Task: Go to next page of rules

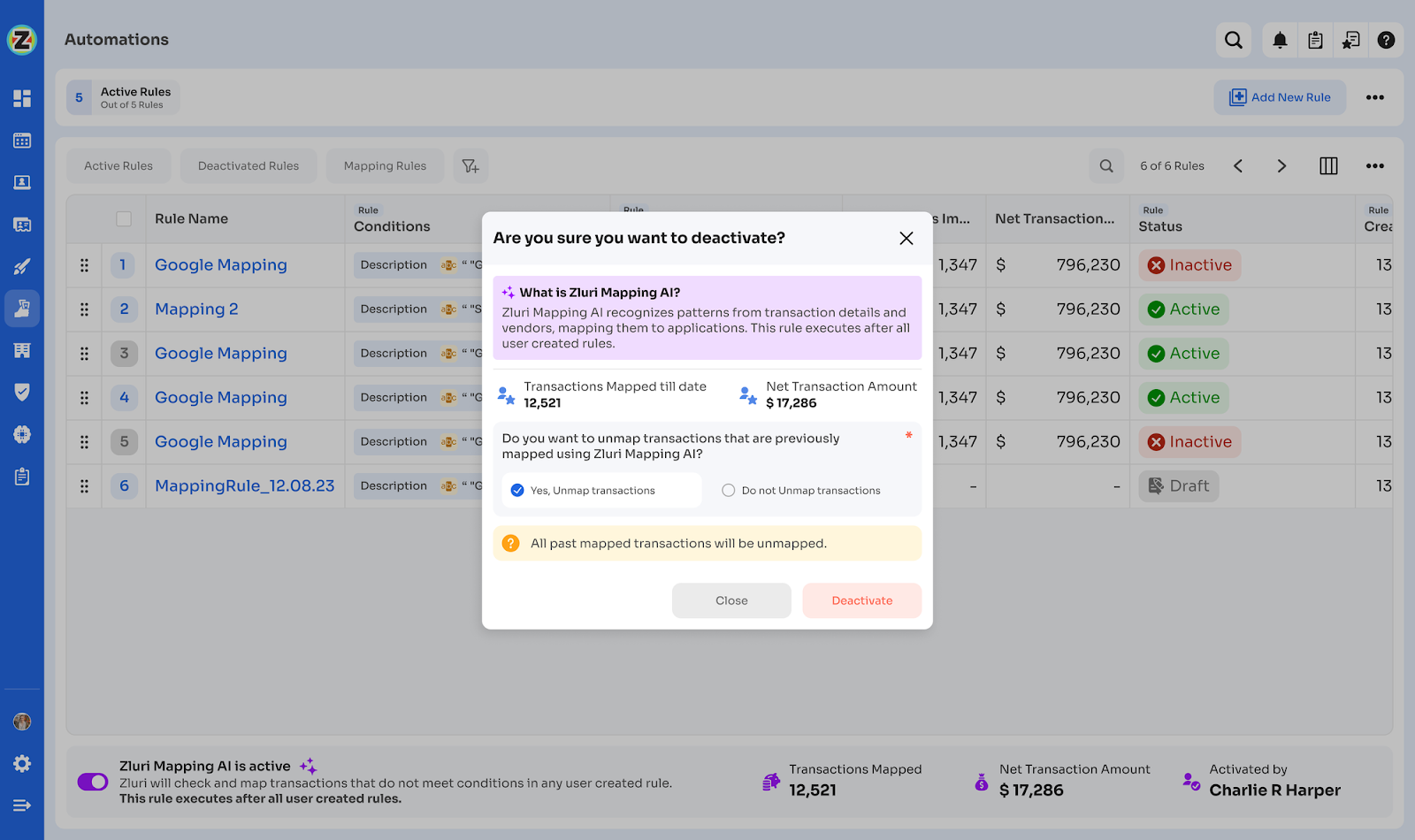Action: (x=1281, y=166)
